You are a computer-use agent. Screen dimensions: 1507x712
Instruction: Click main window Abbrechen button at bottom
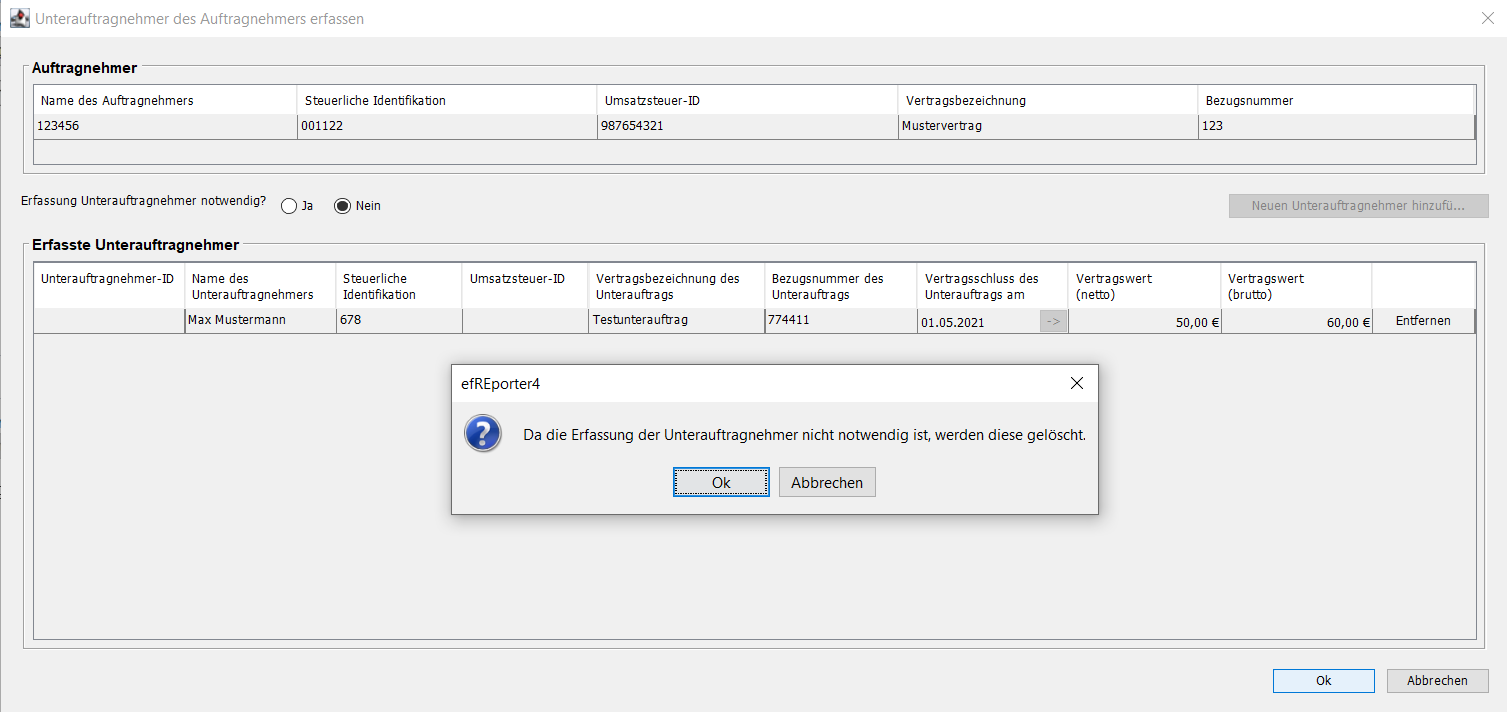1437,680
